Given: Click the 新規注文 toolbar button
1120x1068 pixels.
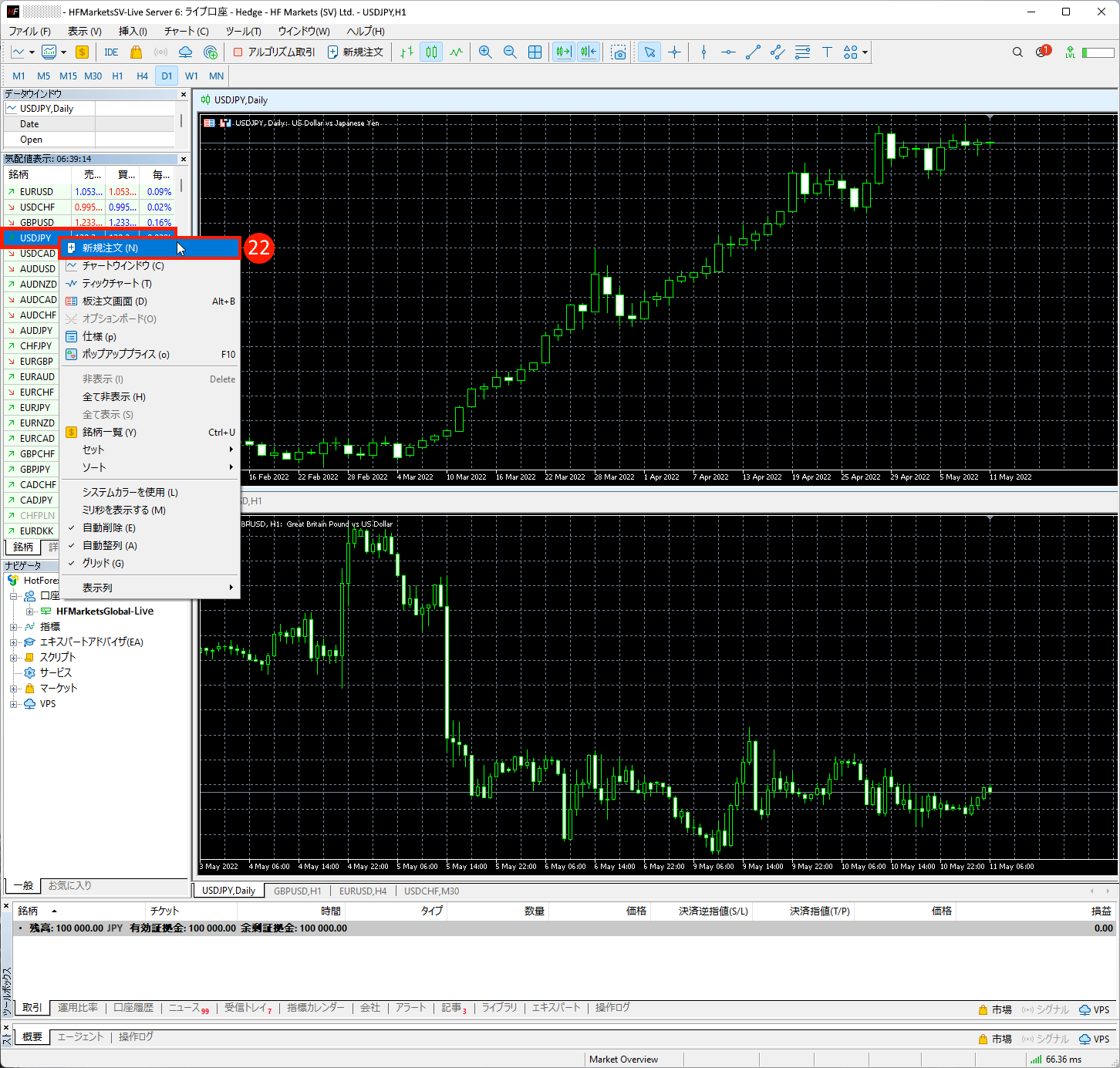Looking at the screenshot, I should click(356, 52).
